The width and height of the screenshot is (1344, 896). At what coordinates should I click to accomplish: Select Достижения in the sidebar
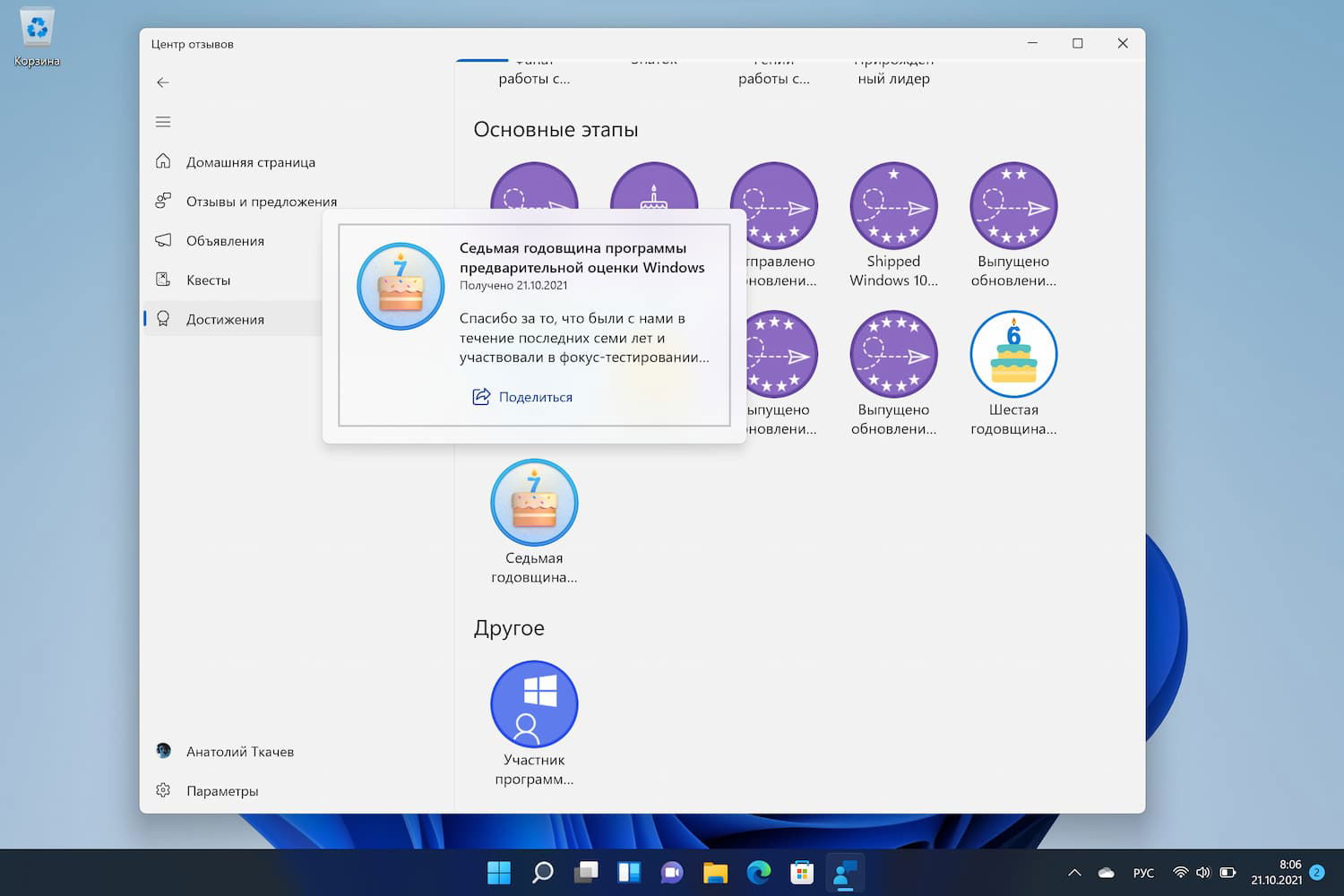[x=235, y=320]
